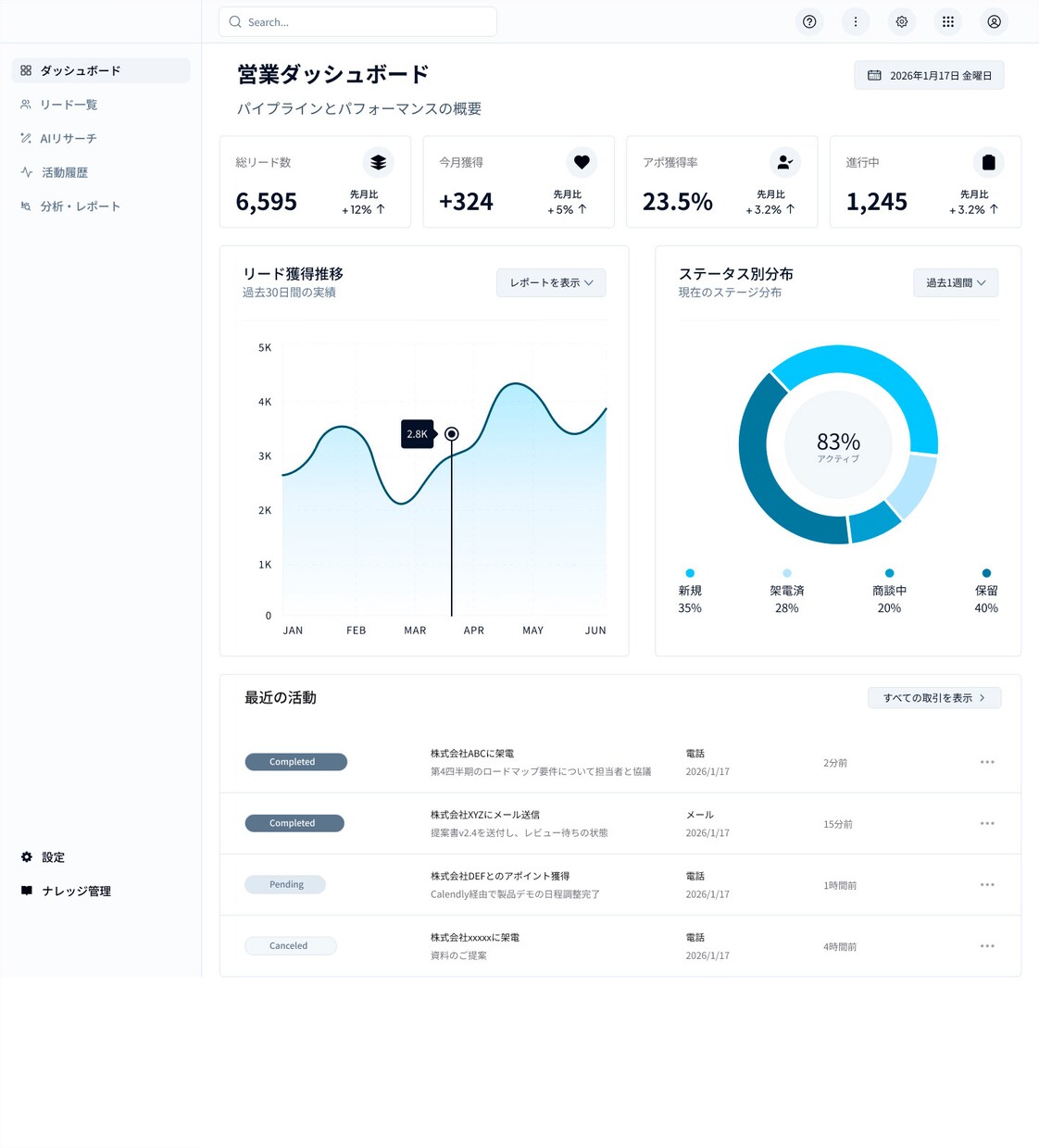The height and width of the screenshot is (1148, 1039).
Task: Open more options for 株式会社xxxxxに架電 row
Action: pyautogui.click(x=987, y=946)
